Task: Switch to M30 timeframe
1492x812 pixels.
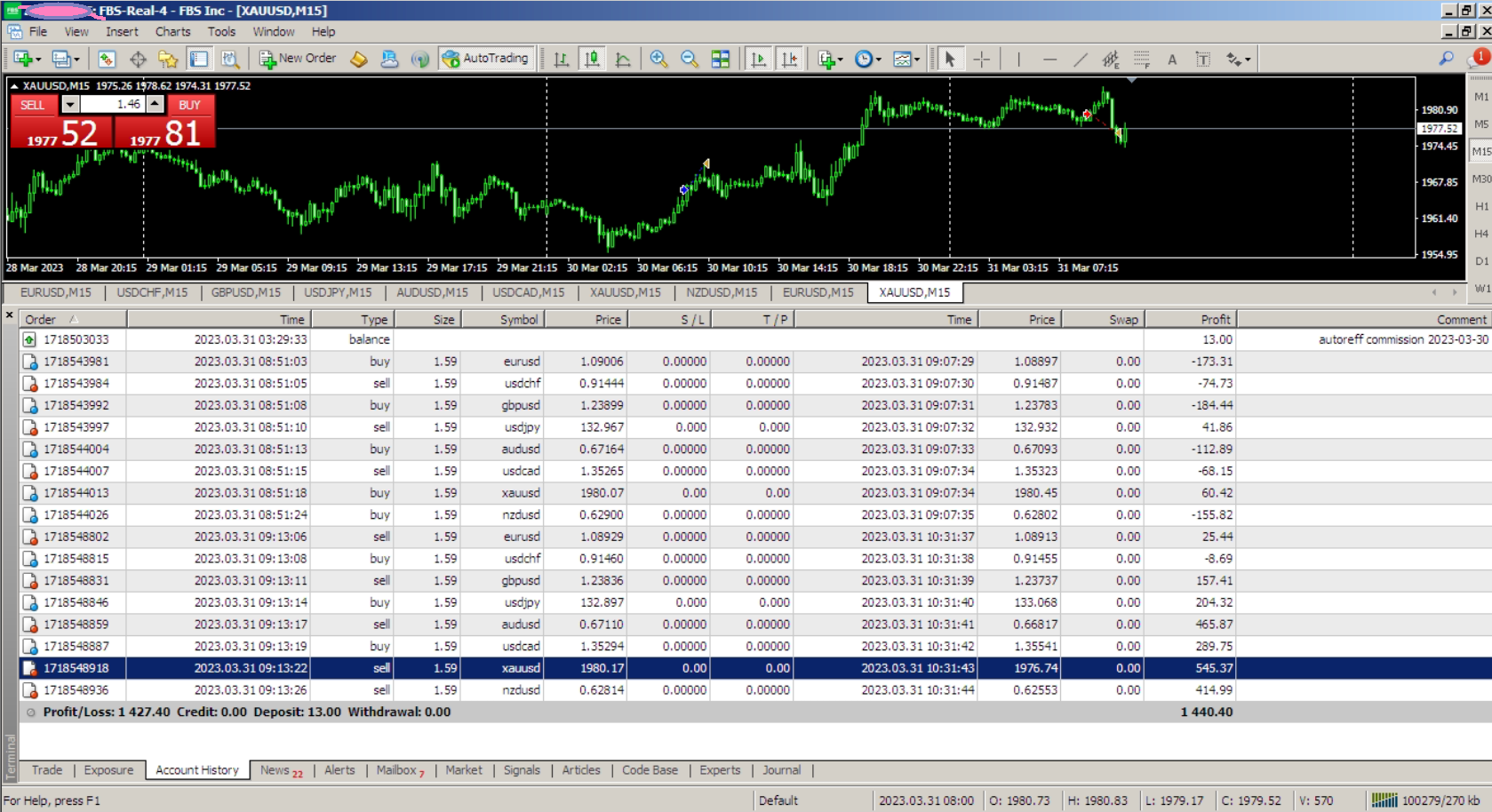Action: (x=1481, y=179)
